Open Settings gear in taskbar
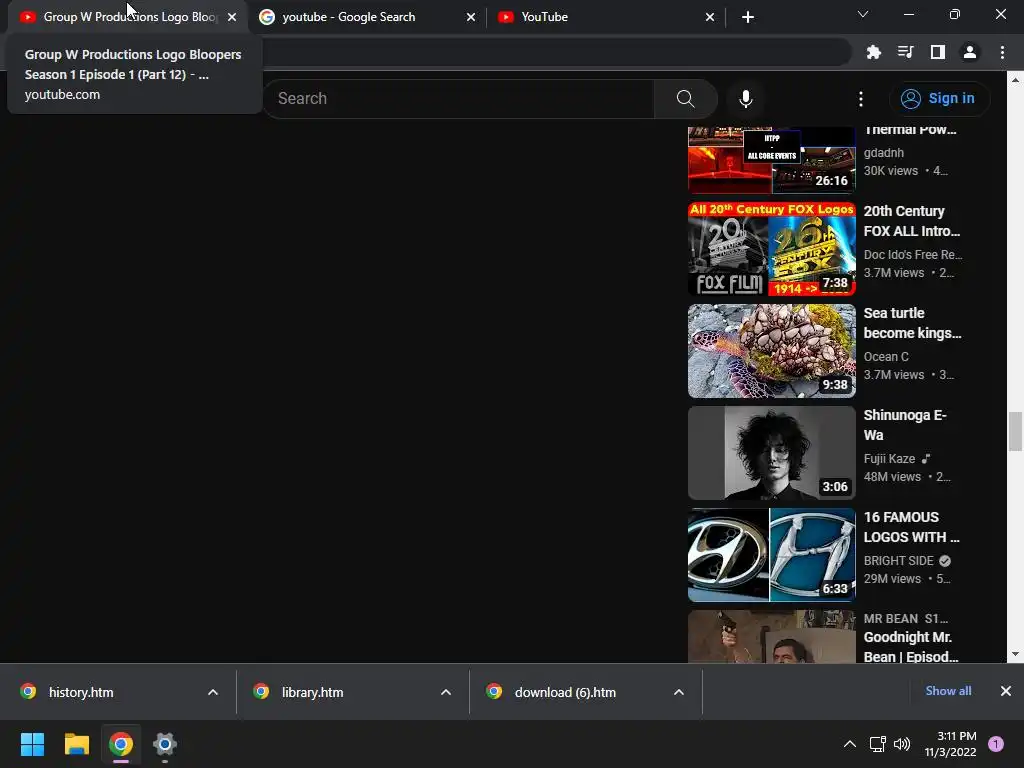This screenshot has width=1024, height=768. (x=165, y=744)
